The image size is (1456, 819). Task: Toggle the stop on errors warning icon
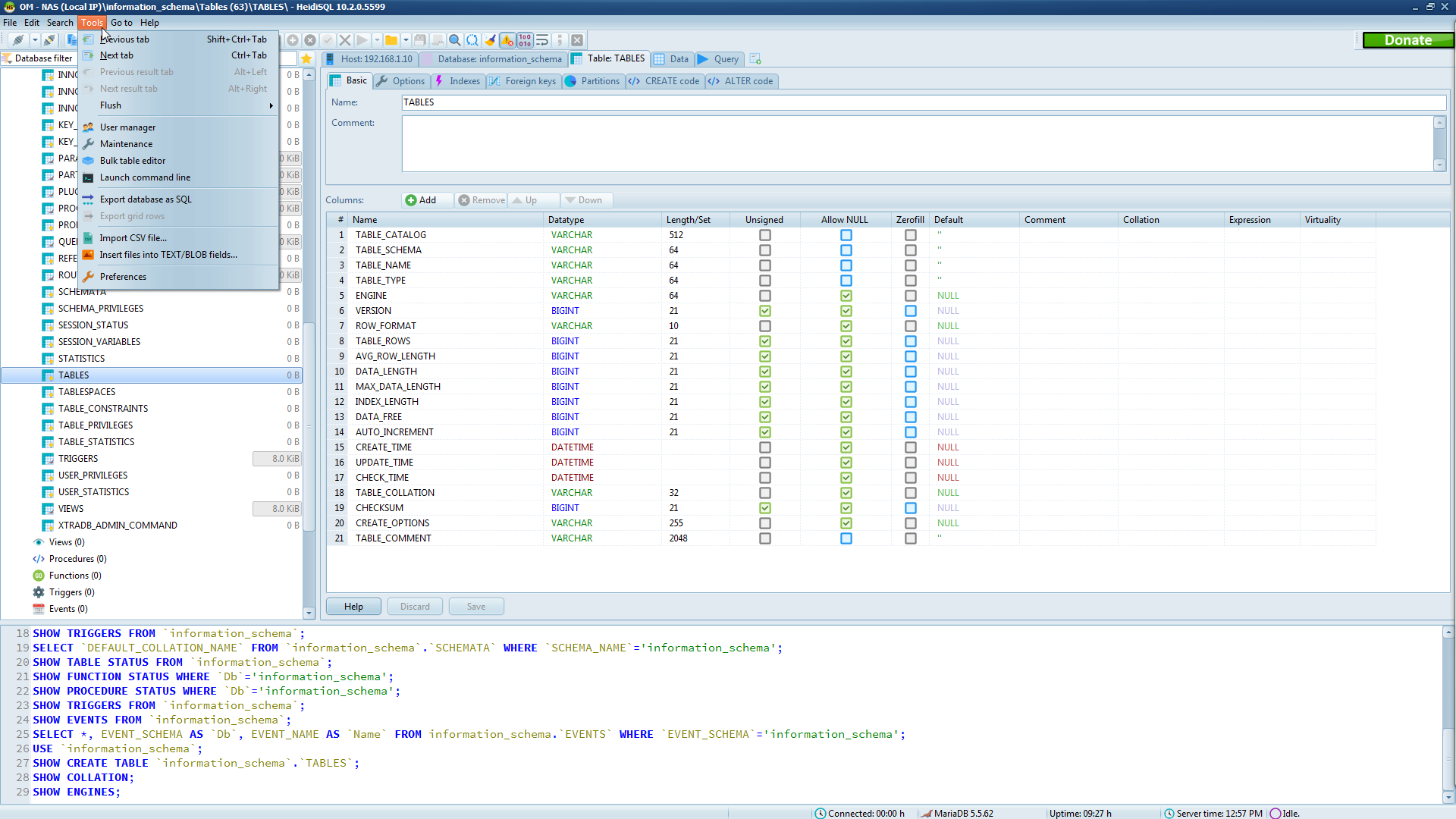coord(507,40)
